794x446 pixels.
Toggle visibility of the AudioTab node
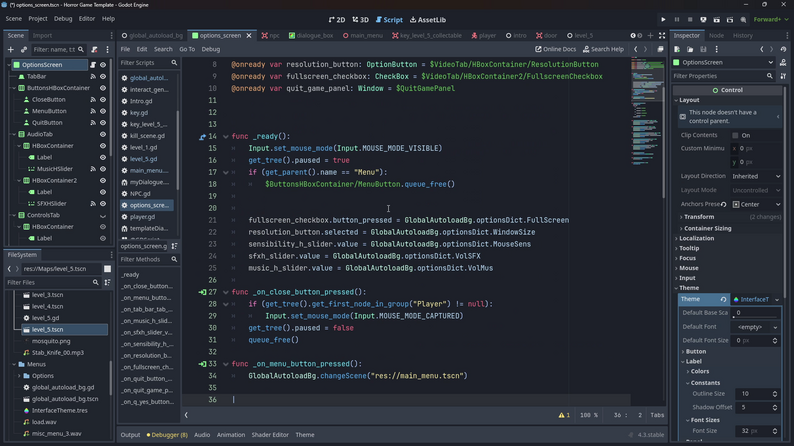103,134
